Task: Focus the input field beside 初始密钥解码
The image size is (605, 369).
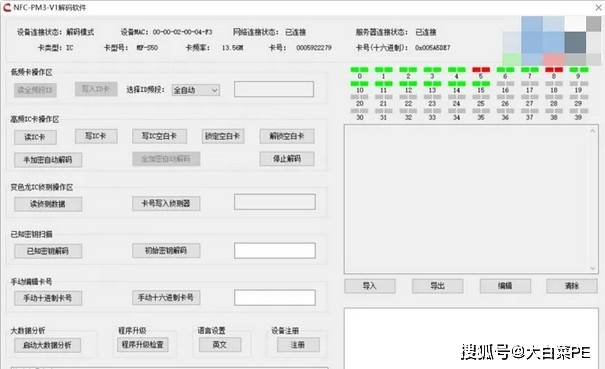Action: (x=275, y=251)
